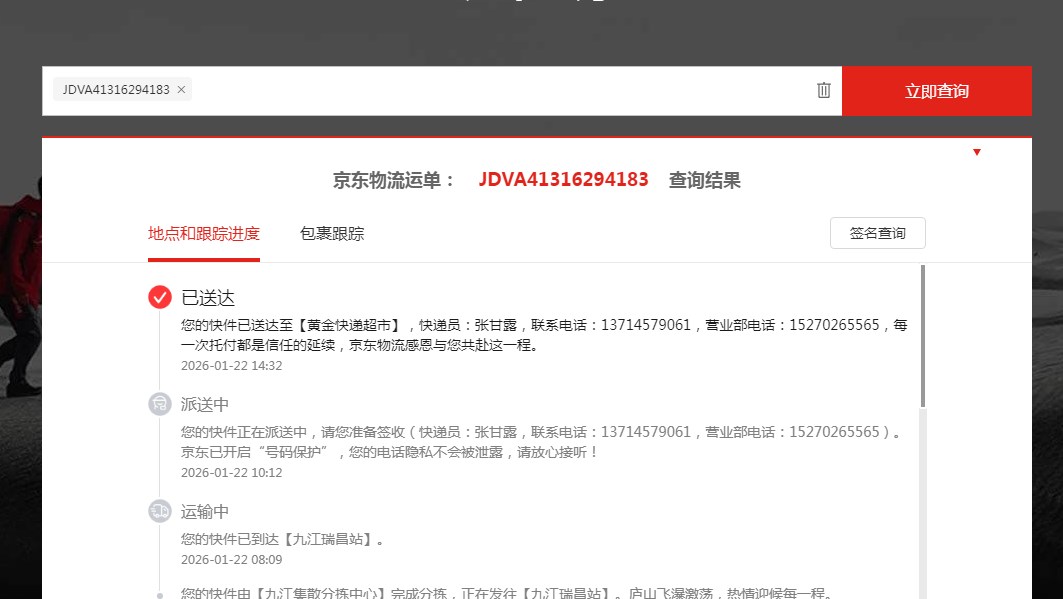
Task: Click the 派送中 status heading
Action: (x=205, y=405)
